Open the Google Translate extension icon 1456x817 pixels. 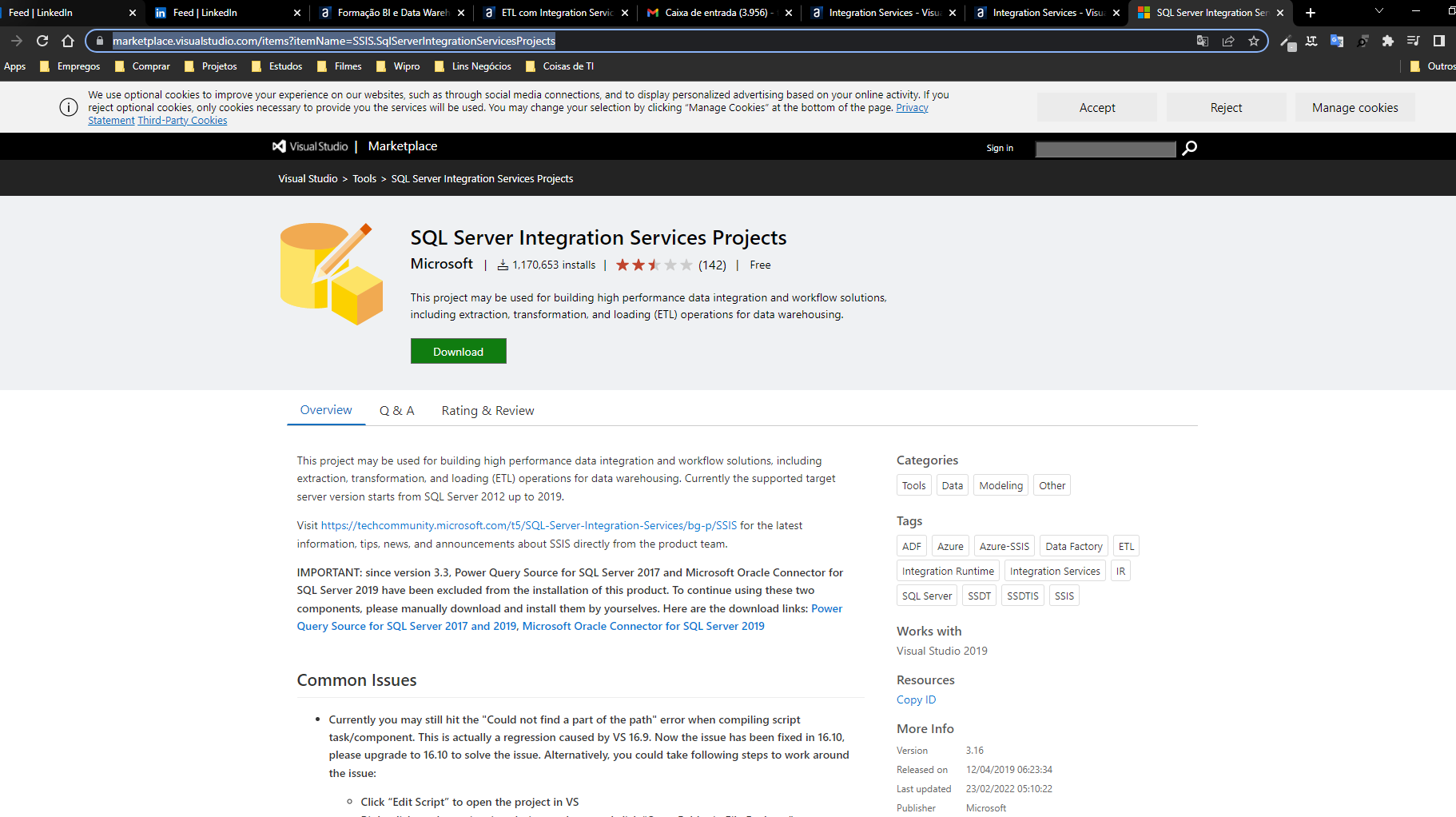tap(1337, 41)
